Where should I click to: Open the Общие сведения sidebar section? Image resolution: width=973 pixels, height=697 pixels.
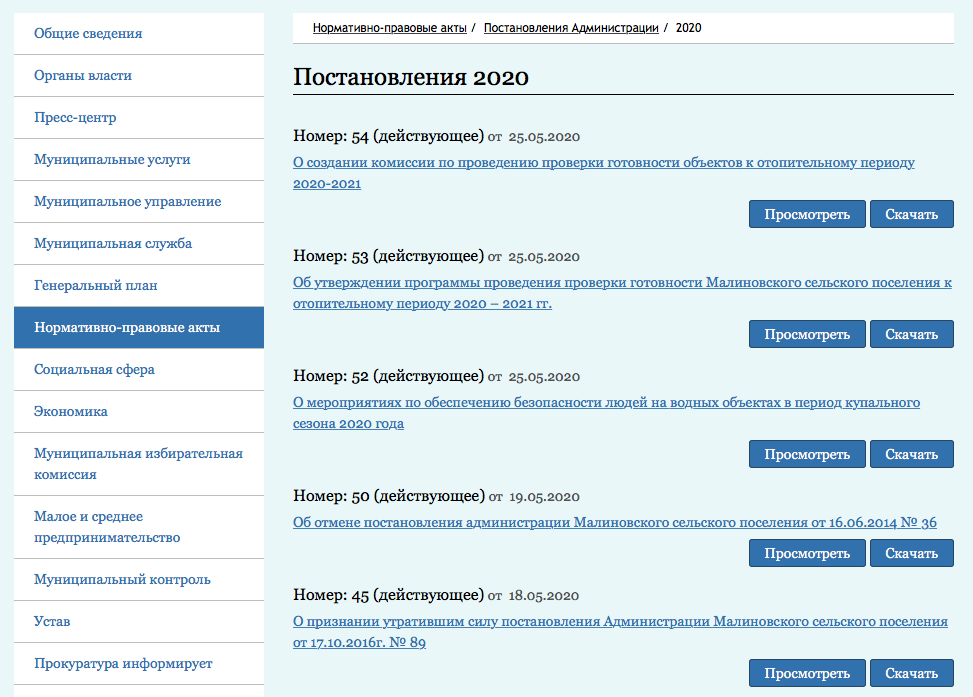[139, 34]
